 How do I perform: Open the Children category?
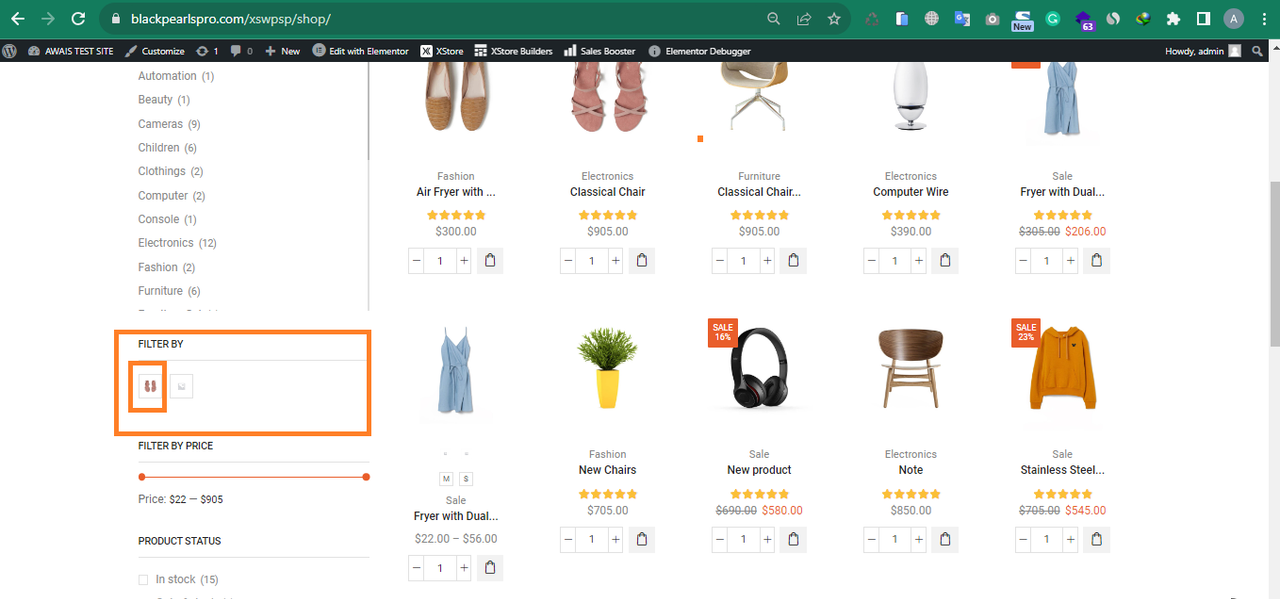coord(159,148)
